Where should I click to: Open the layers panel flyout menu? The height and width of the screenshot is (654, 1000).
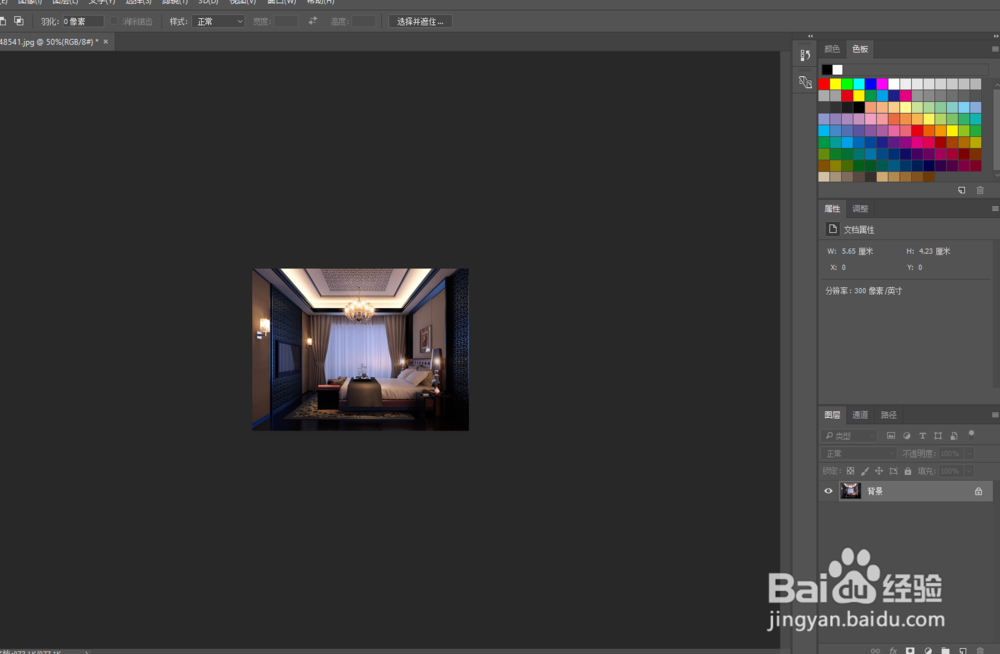click(995, 415)
